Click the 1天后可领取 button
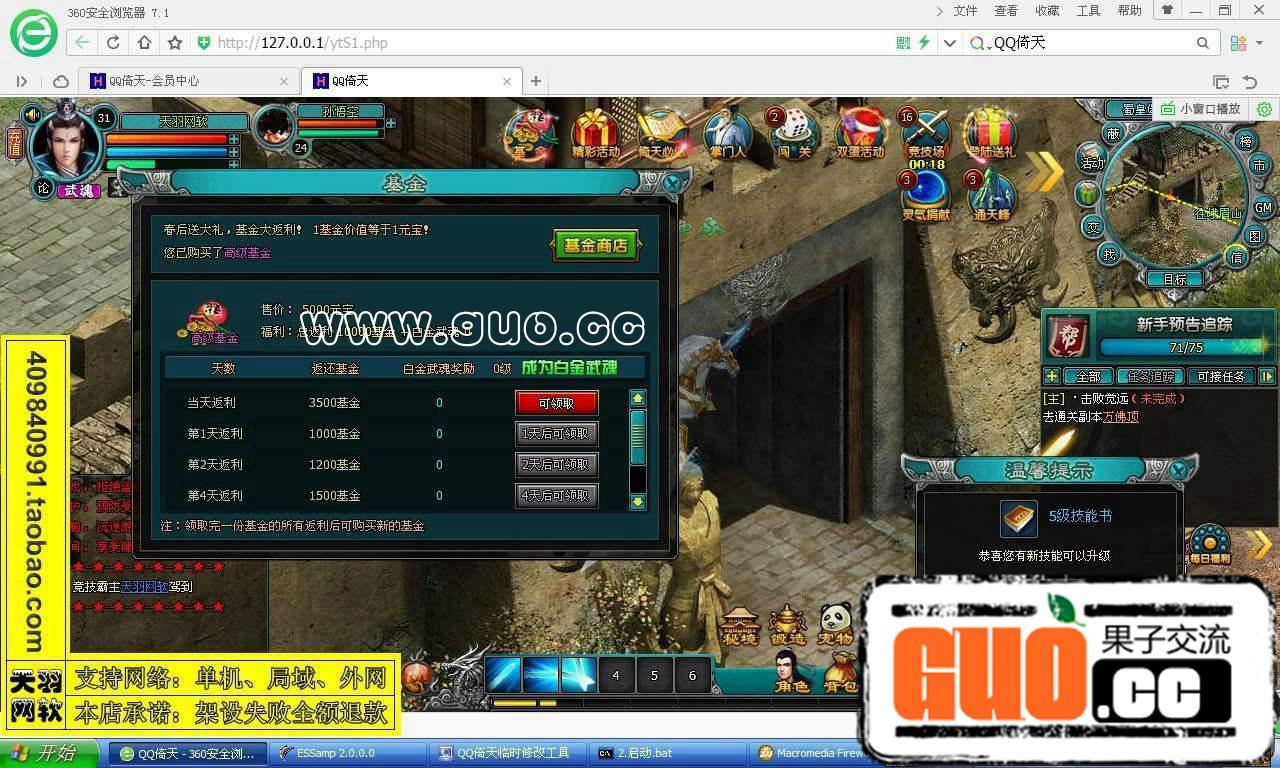Viewport: 1280px width, 768px height. (557, 434)
